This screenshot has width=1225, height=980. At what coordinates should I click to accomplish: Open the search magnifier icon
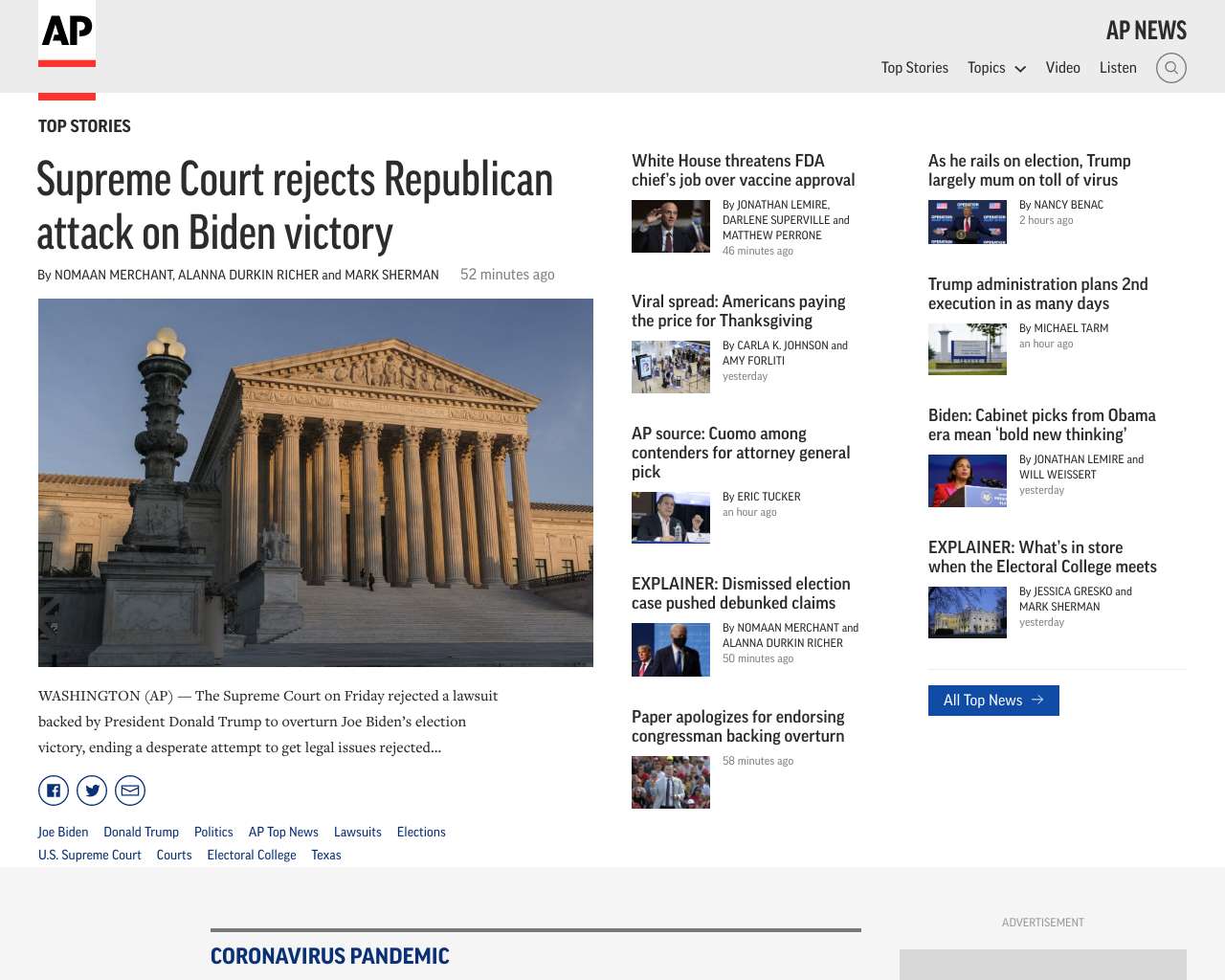[1171, 68]
